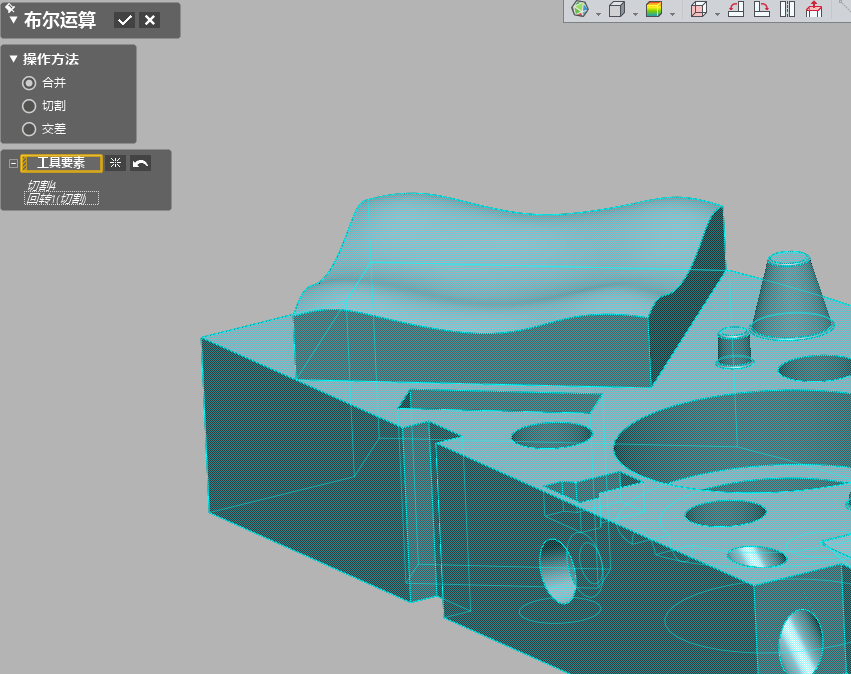Click the gray cube display style icon

(617, 10)
